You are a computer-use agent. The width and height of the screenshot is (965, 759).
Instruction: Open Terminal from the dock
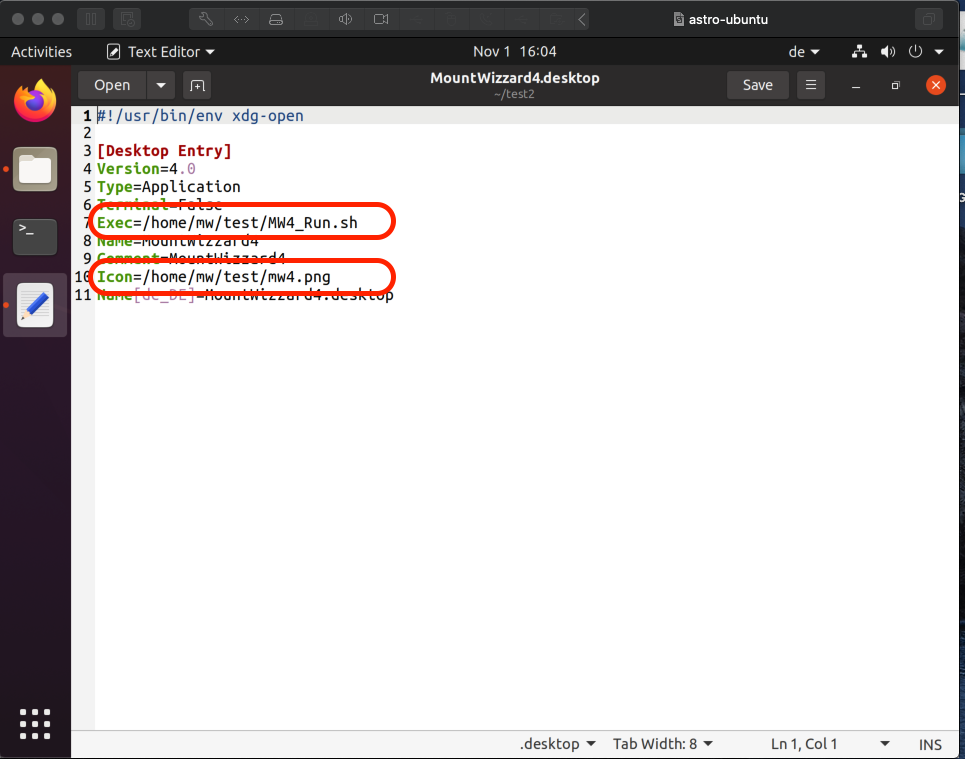(35, 237)
